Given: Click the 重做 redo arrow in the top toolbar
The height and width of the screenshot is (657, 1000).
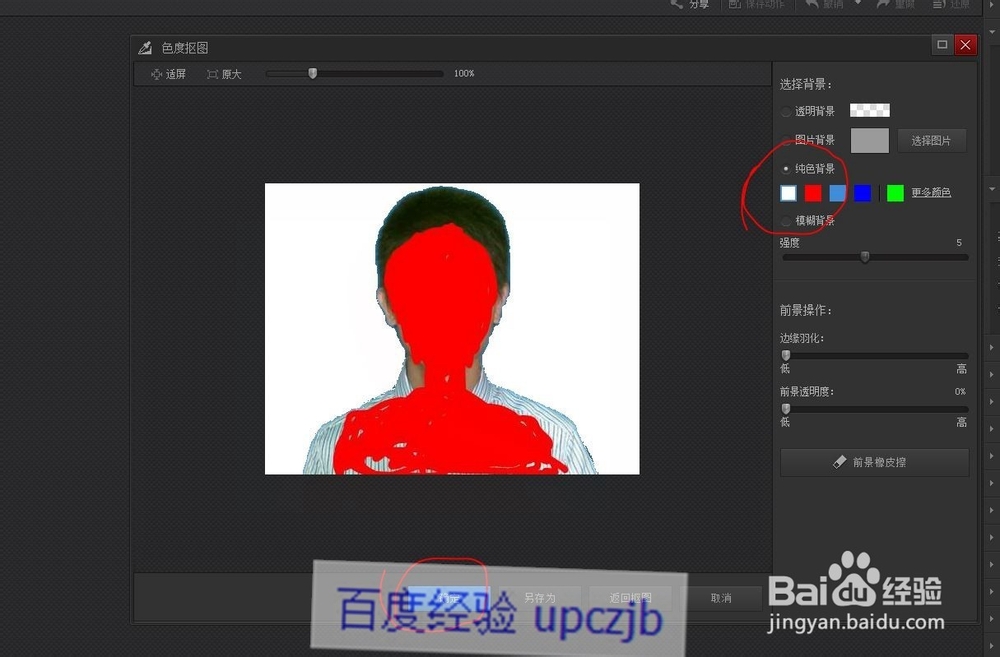Looking at the screenshot, I should click(x=883, y=4).
